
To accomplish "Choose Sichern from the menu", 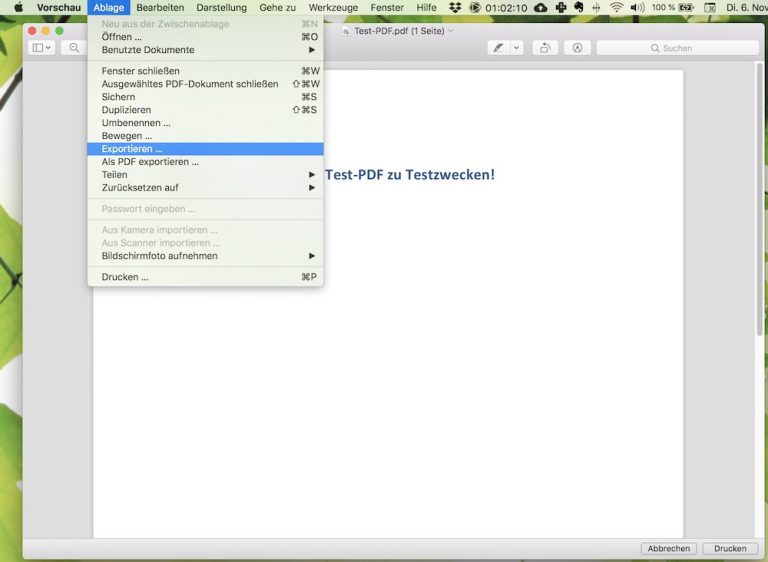I will 205,97.
